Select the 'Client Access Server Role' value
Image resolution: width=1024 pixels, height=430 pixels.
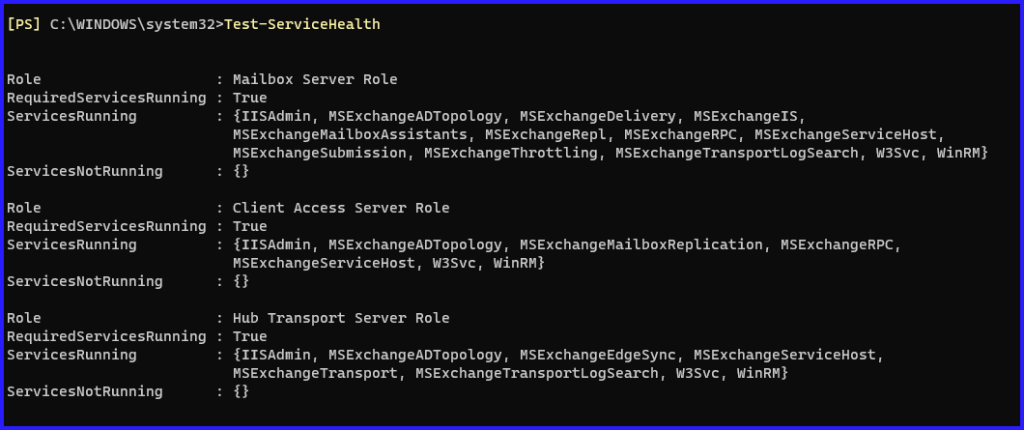click(341, 208)
